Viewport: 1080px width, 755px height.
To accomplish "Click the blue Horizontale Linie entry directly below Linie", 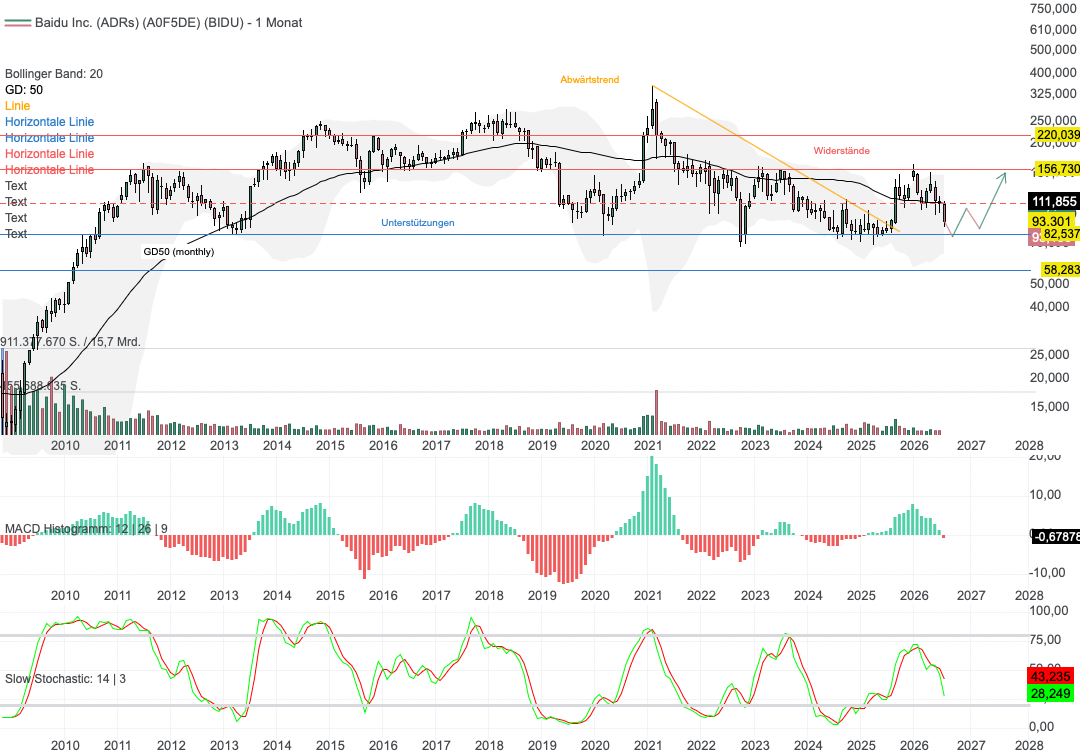I will 49,122.
